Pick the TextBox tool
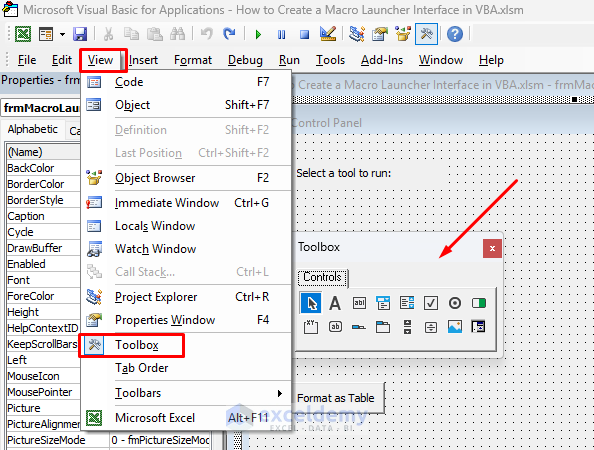The width and height of the screenshot is (594, 450). (359, 303)
